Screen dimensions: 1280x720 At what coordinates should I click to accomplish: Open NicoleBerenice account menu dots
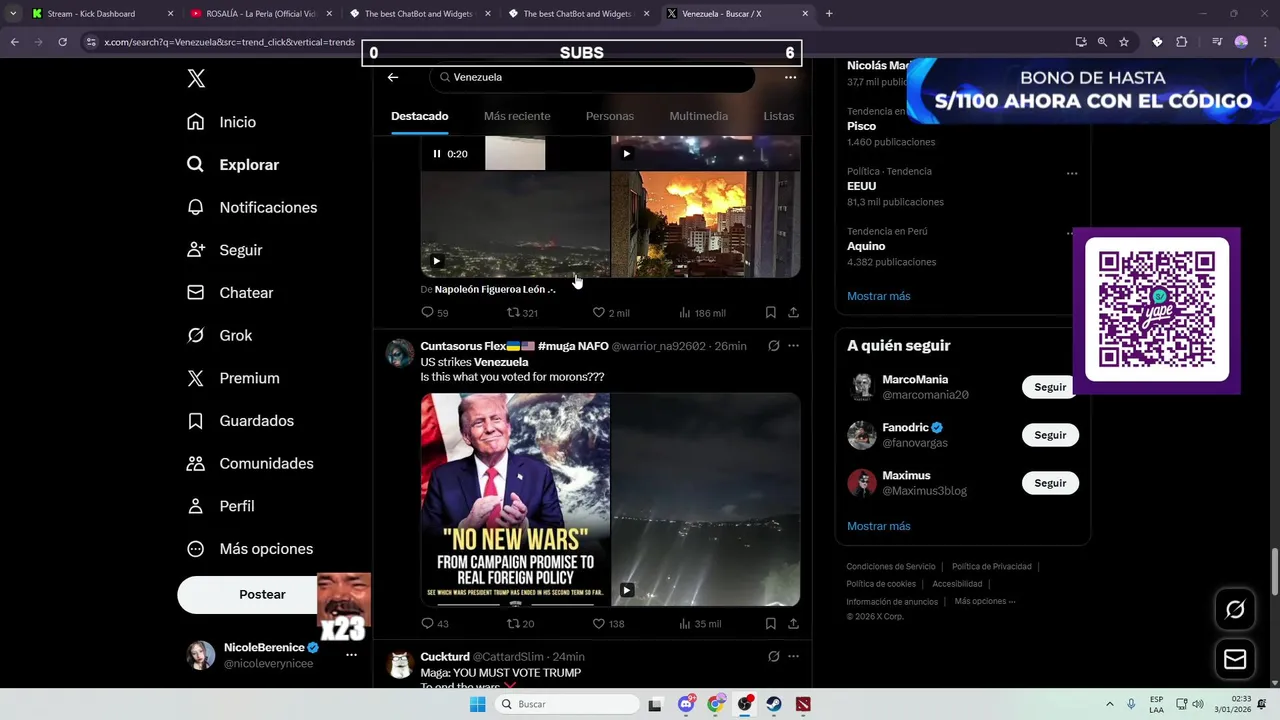tap(351, 655)
